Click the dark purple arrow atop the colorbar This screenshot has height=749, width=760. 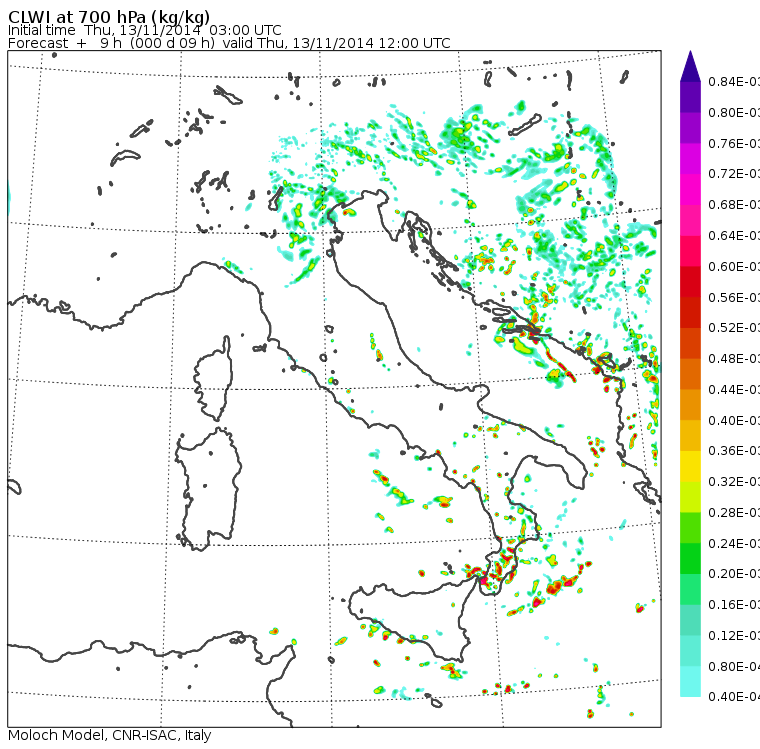pyautogui.click(x=690, y=66)
